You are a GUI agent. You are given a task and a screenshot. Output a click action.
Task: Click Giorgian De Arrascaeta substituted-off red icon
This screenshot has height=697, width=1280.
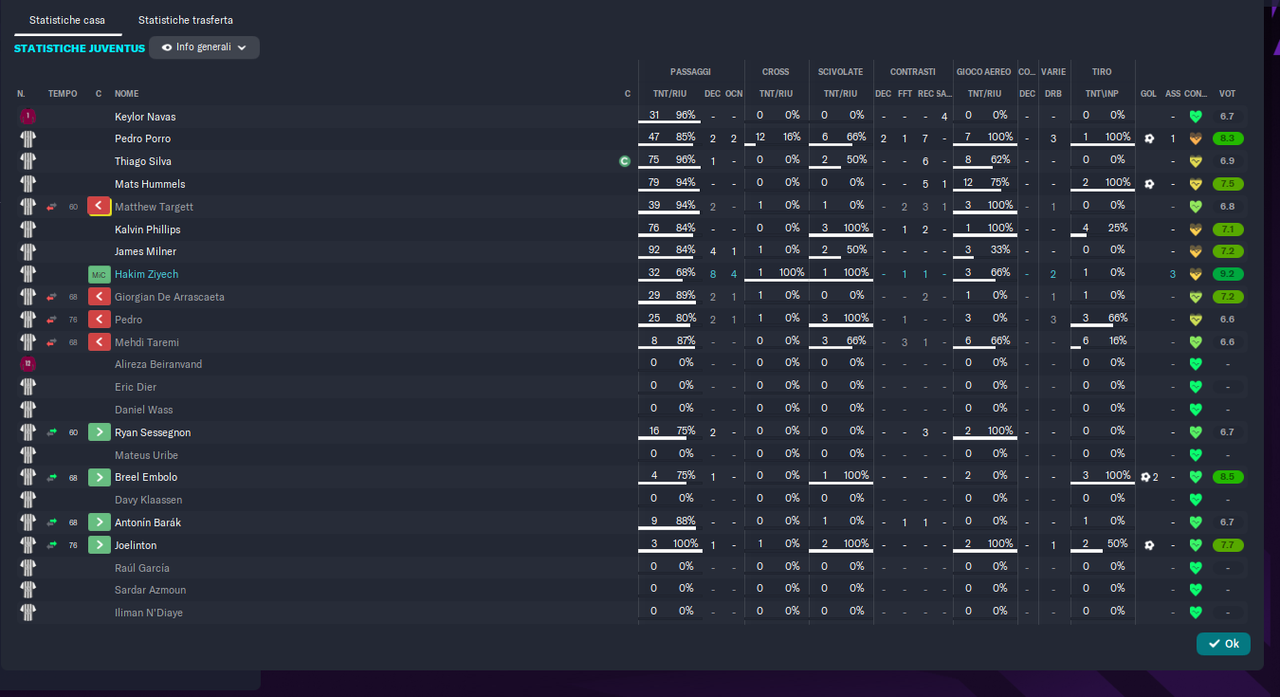click(99, 297)
